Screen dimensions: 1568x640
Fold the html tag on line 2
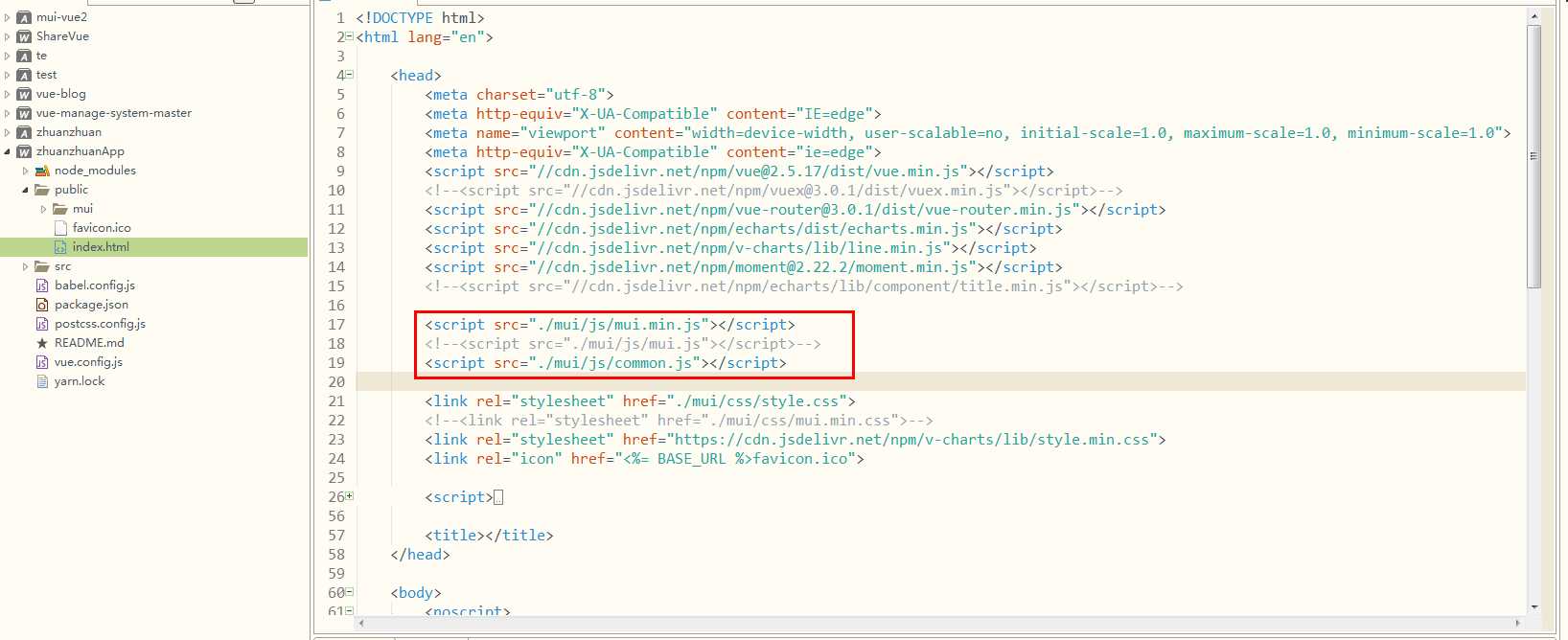[349, 36]
